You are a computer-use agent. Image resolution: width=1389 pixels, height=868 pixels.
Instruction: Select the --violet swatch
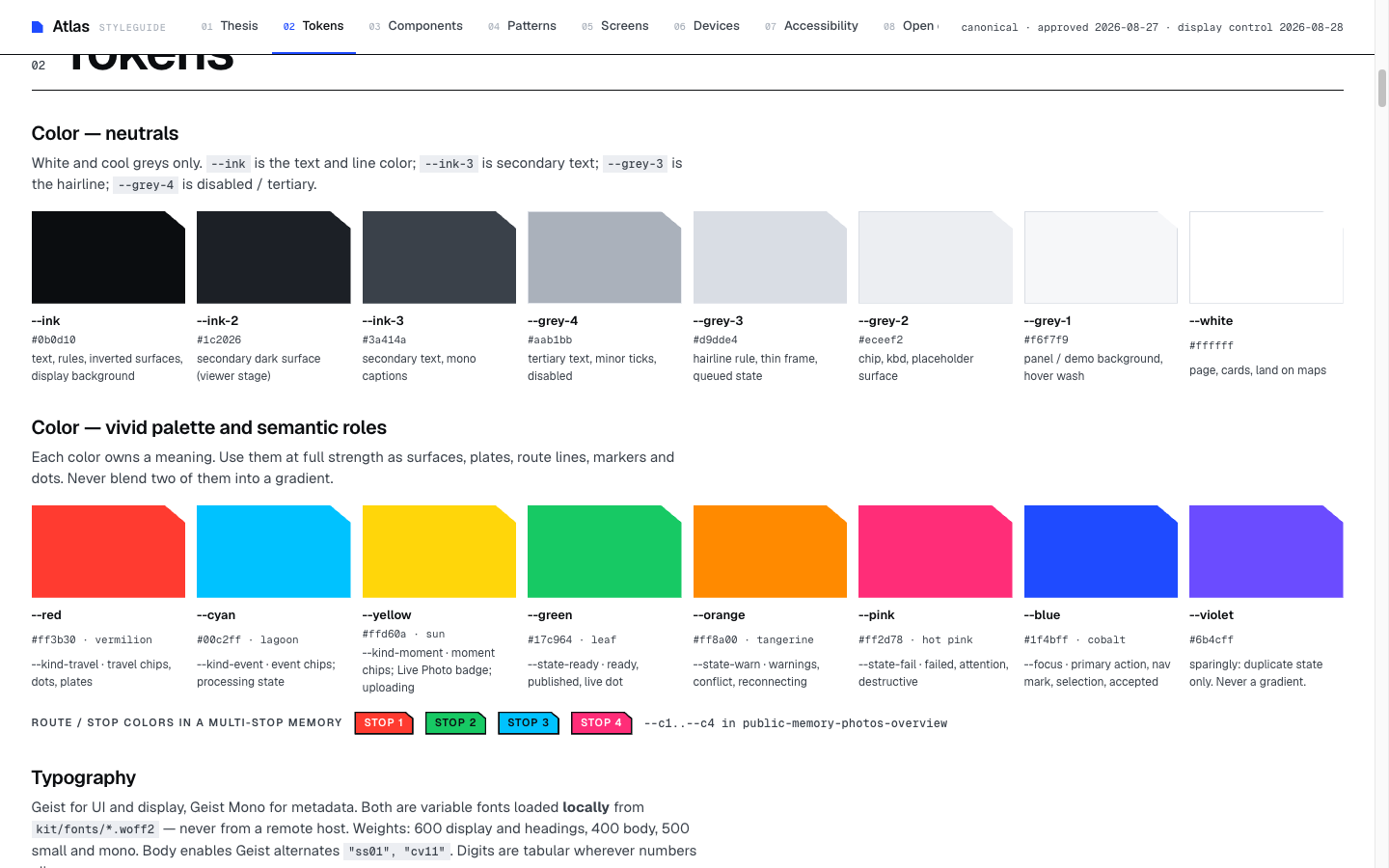(x=1266, y=552)
